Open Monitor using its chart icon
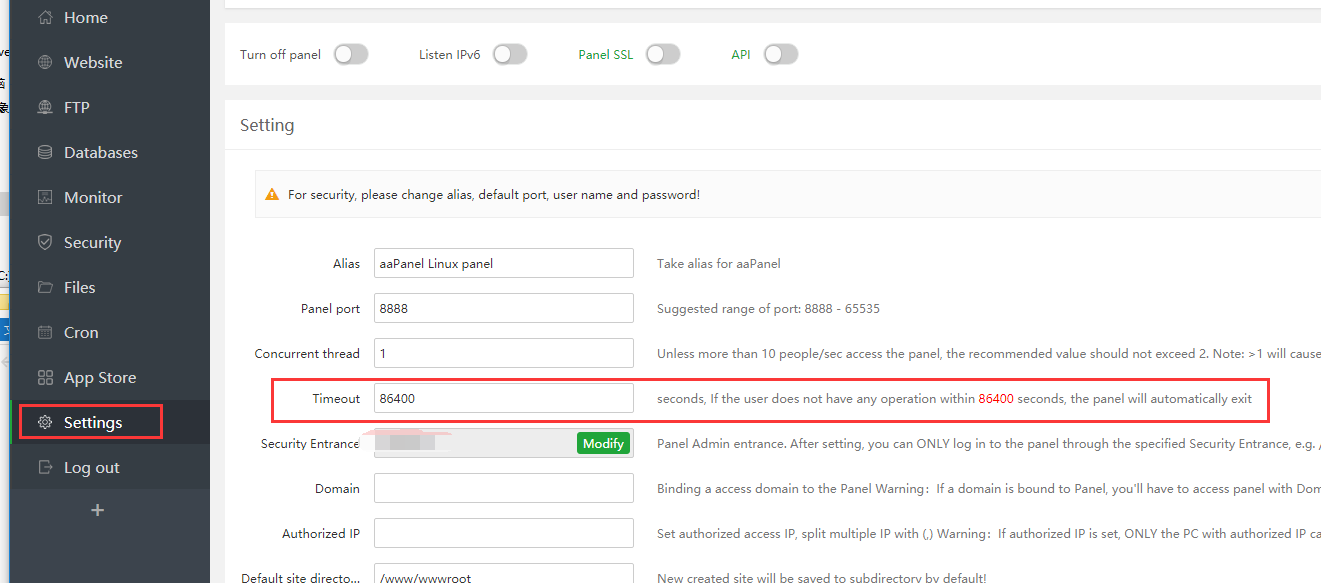The width and height of the screenshot is (1321, 583). (x=45, y=198)
